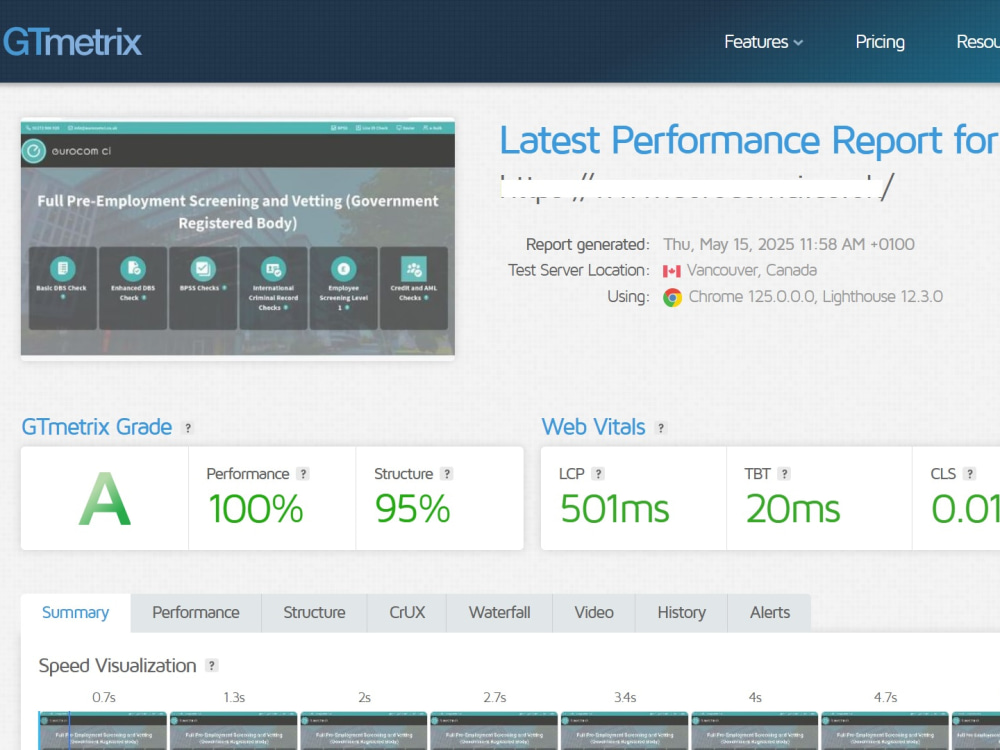Open the Alerts tab
The width and height of the screenshot is (1000, 750).
pyautogui.click(x=770, y=613)
